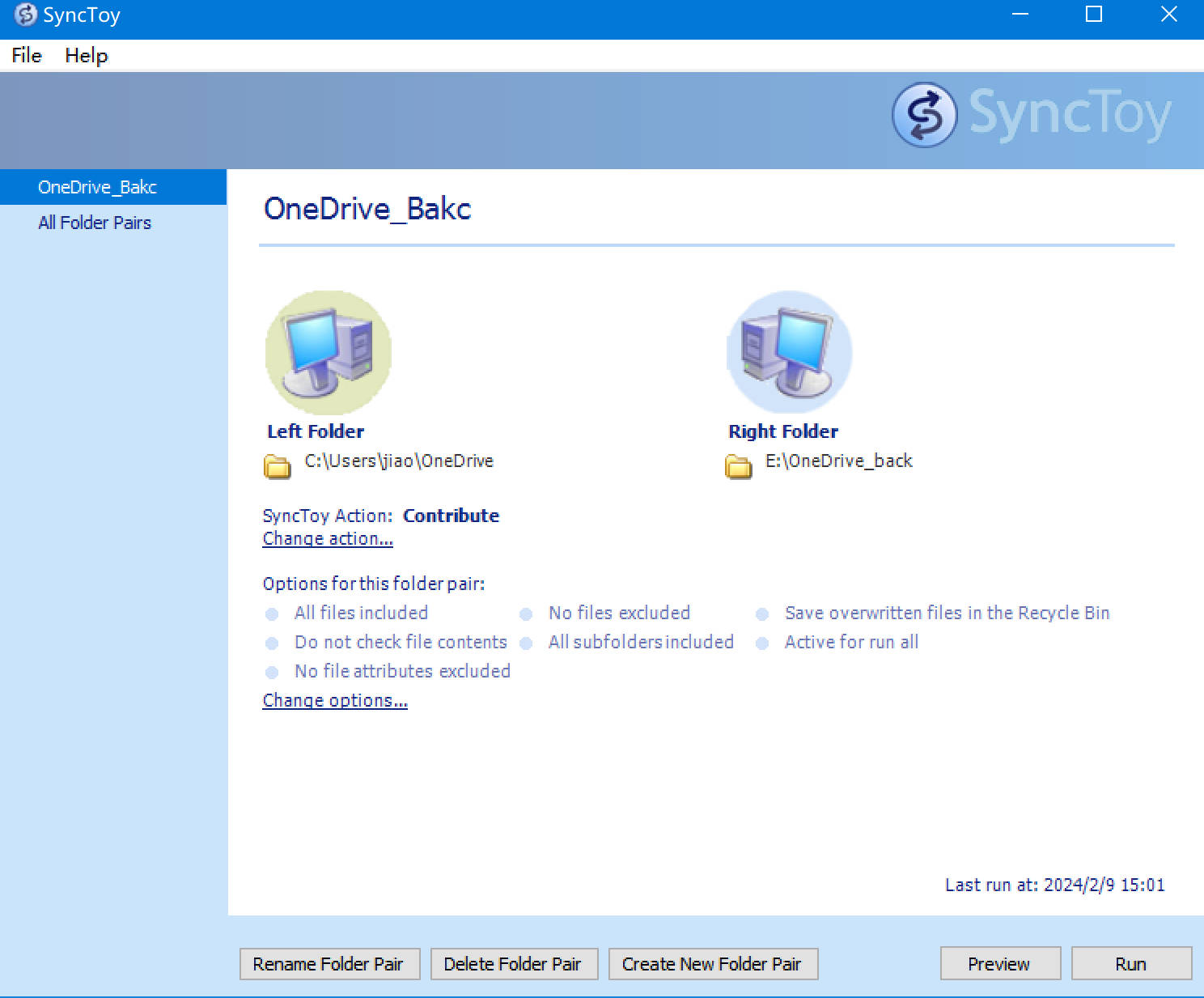
Task: Click the SyncToy title bar icon
Action: coord(25,15)
